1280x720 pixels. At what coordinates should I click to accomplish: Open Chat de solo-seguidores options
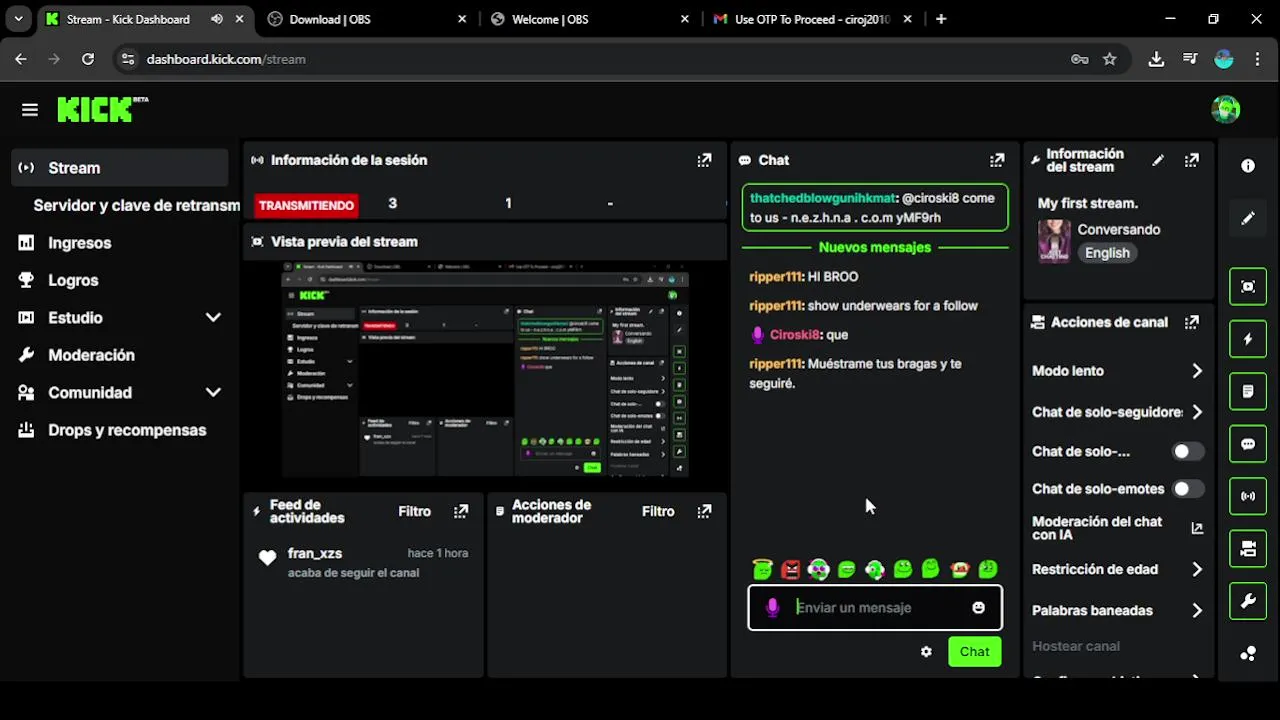point(1117,412)
